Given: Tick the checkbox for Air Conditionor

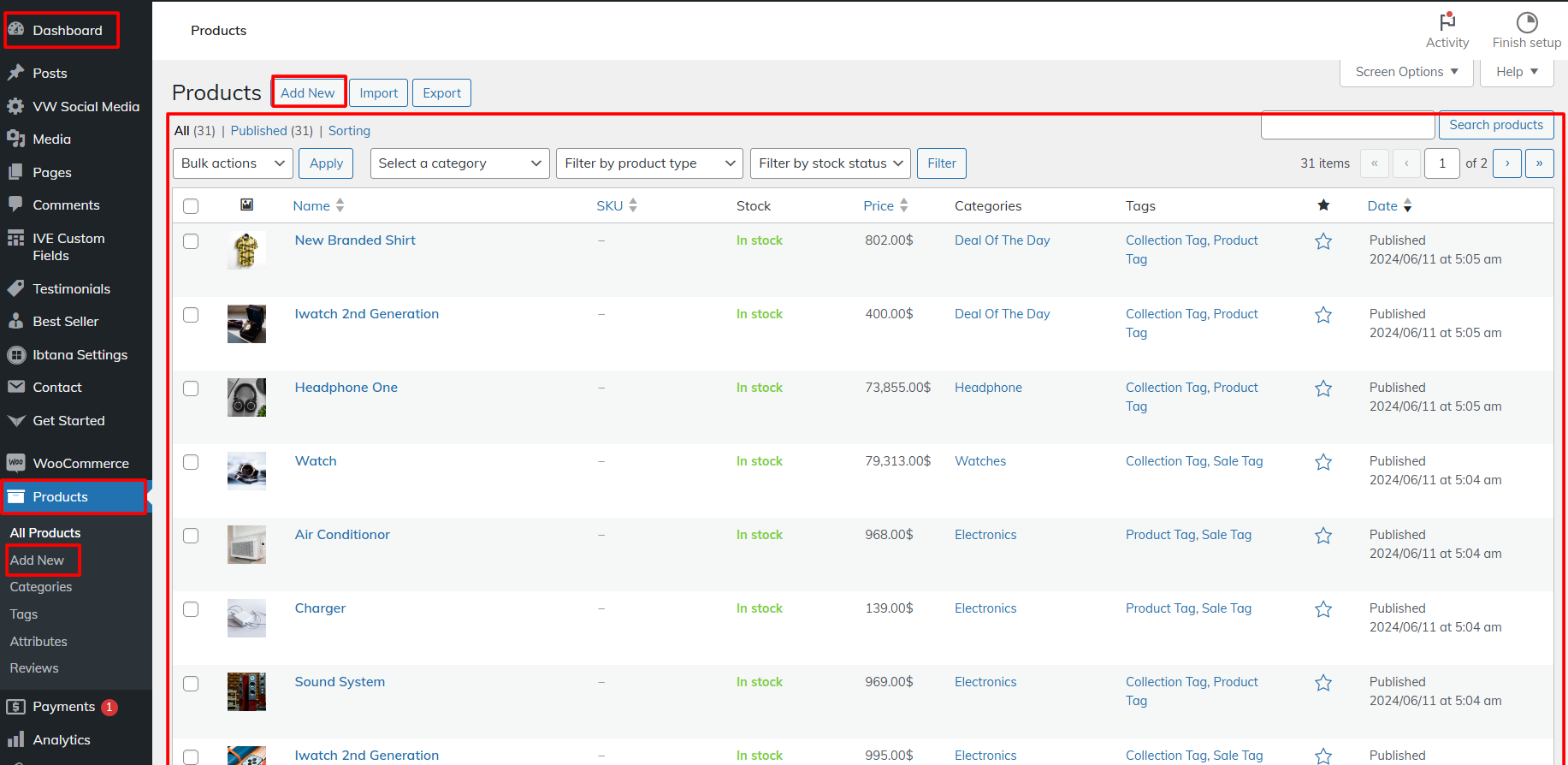Looking at the screenshot, I should tap(191, 536).
